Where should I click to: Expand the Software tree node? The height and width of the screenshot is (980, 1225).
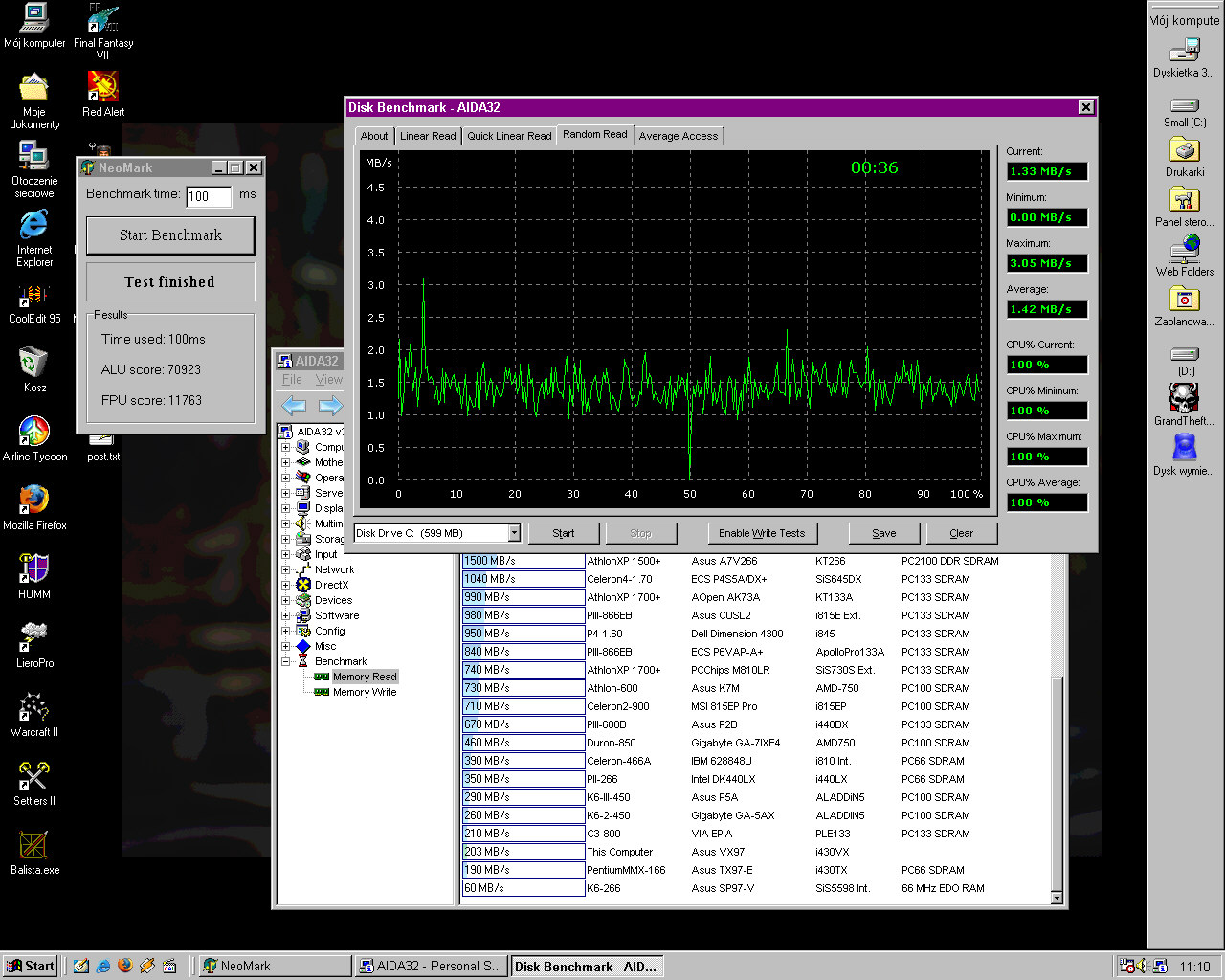[285, 615]
